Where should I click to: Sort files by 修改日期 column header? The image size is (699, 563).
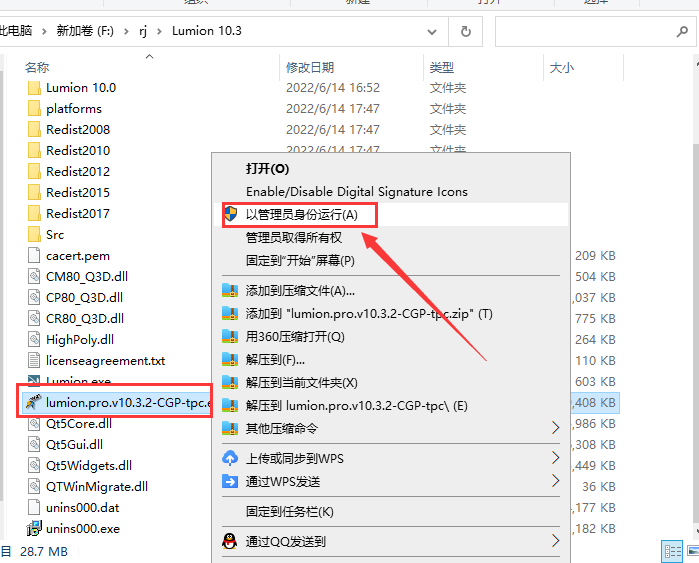click(310, 67)
